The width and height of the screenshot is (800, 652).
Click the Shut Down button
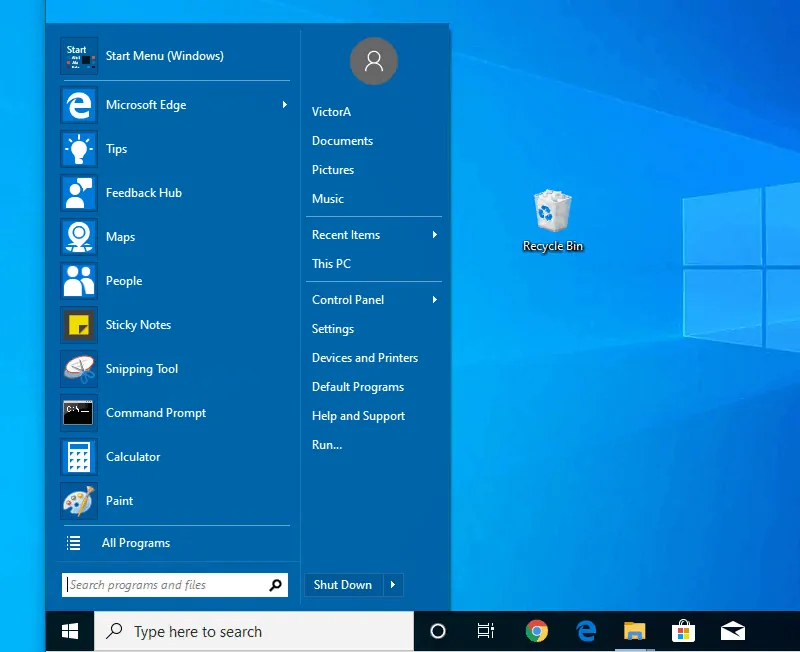[342, 584]
